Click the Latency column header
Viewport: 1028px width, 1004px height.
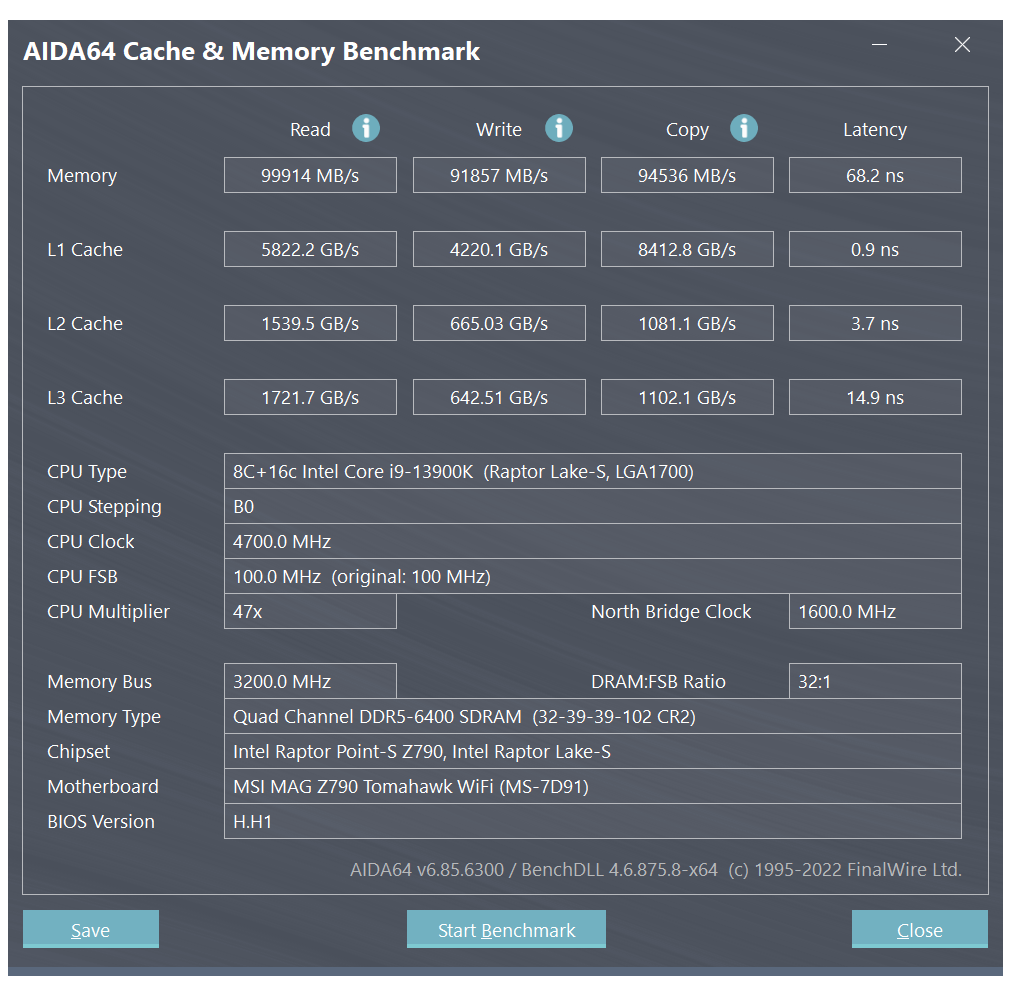(x=875, y=130)
